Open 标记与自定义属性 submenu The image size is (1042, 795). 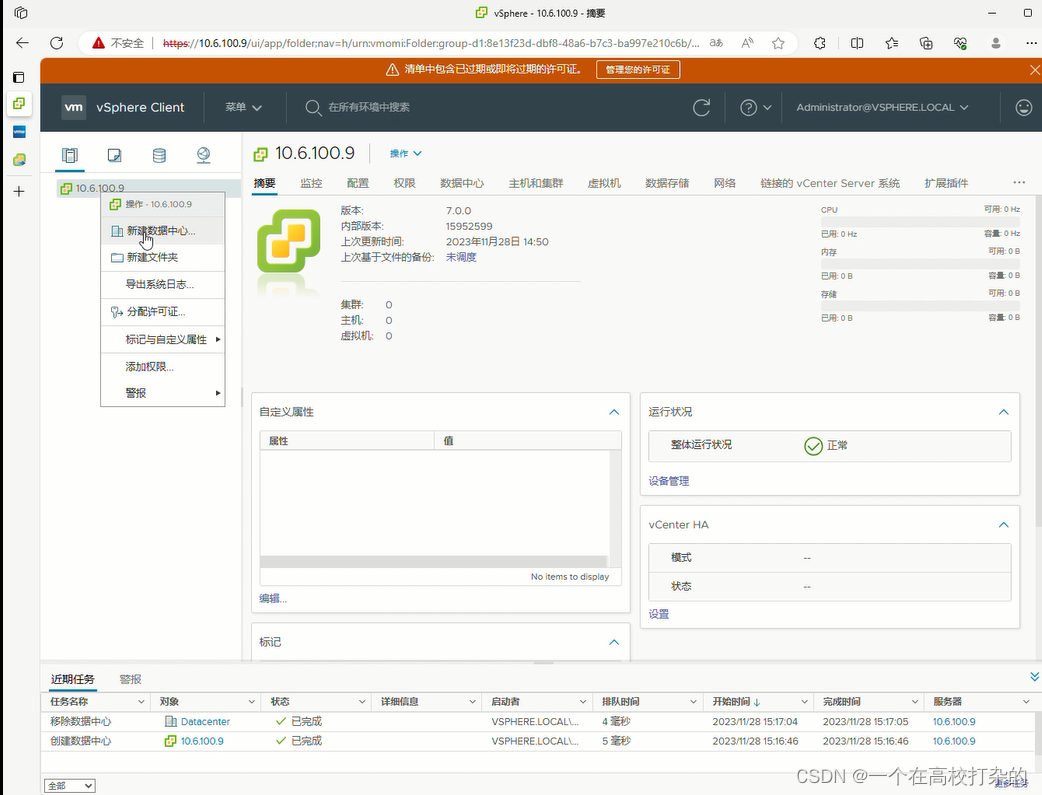(x=163, y=340)
